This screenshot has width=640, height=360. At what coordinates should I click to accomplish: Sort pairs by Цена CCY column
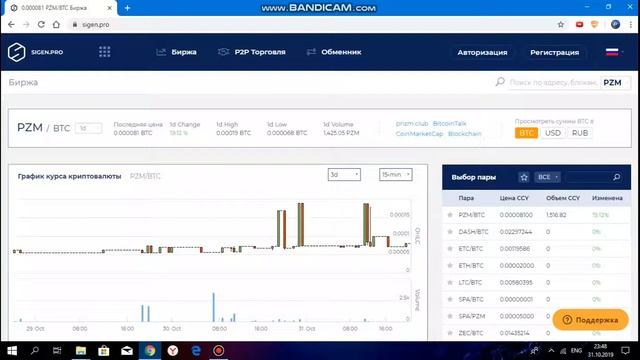coord(514,198)
